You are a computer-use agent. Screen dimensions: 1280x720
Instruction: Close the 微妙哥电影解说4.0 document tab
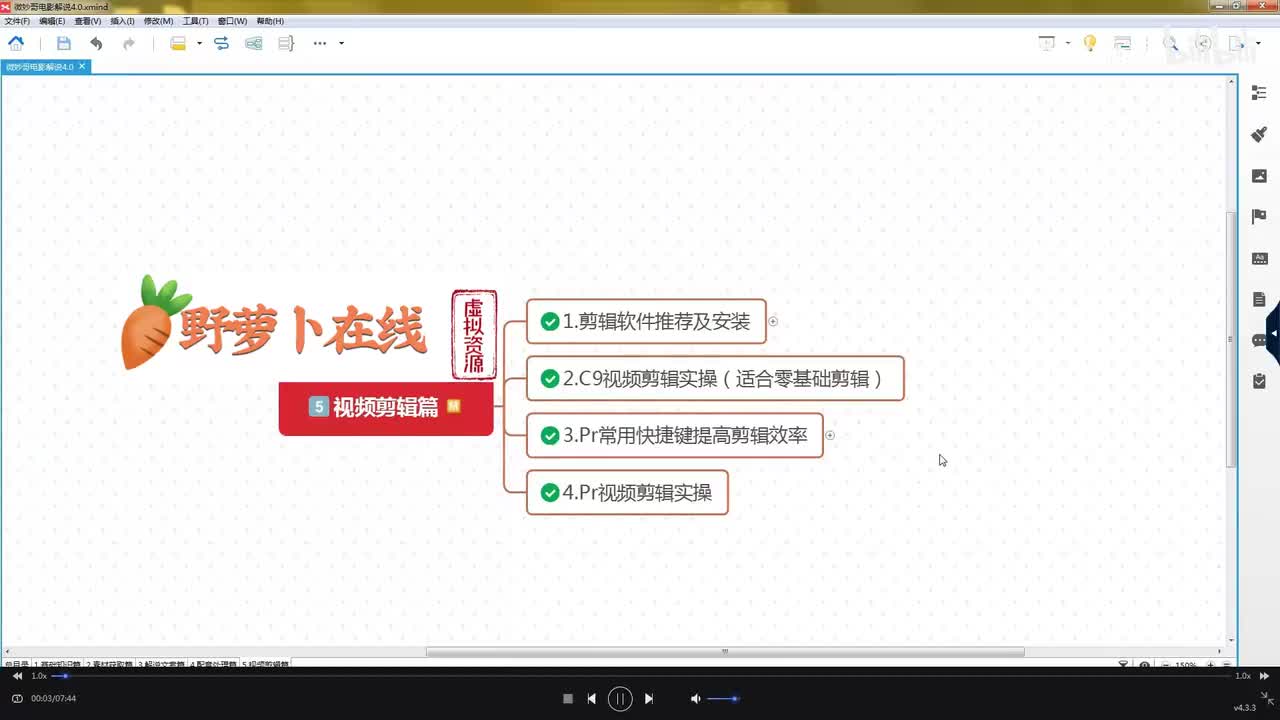click(x=83, y=66)
